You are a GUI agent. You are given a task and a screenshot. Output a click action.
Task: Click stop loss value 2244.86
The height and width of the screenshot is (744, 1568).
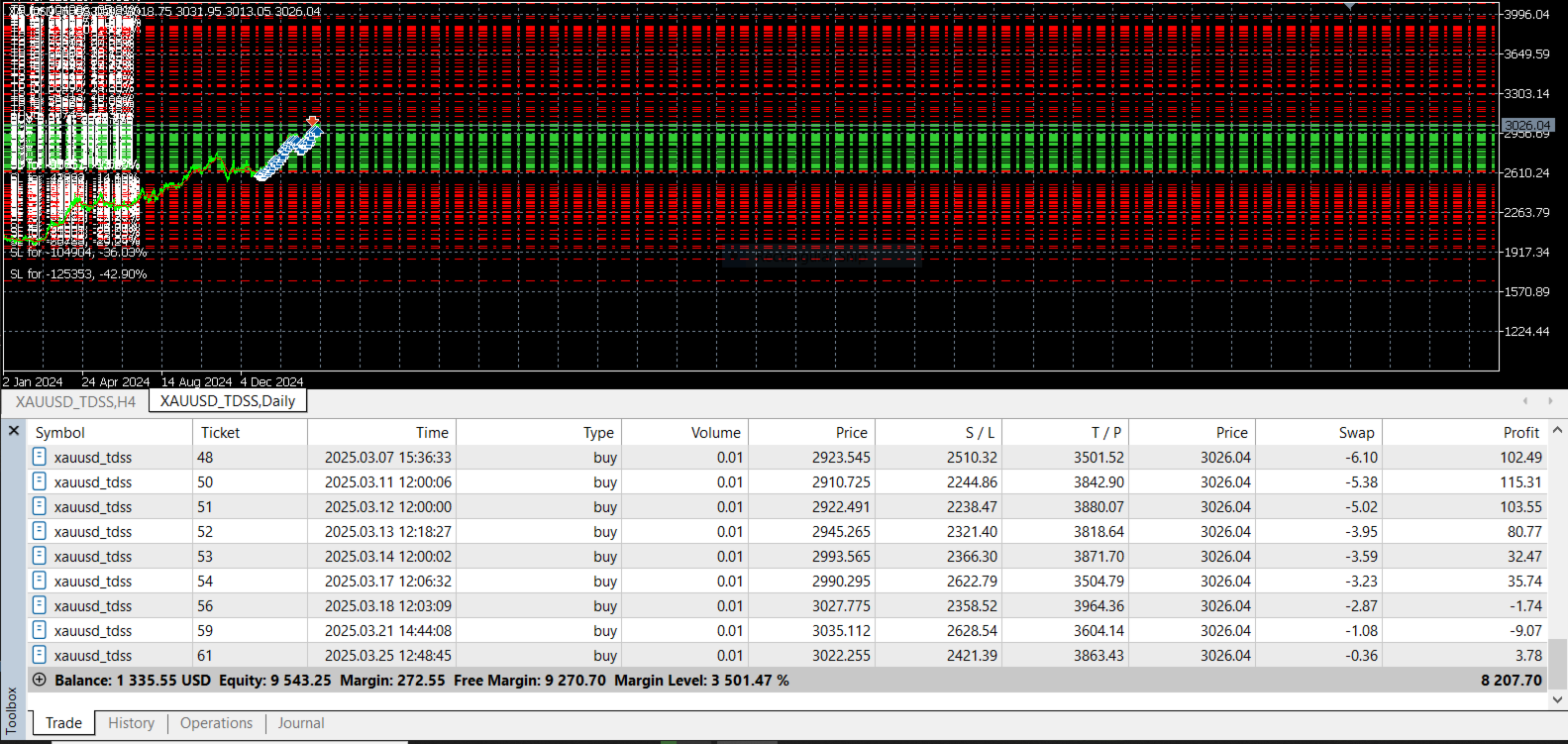pyautogui.click(x=973, y=481)
